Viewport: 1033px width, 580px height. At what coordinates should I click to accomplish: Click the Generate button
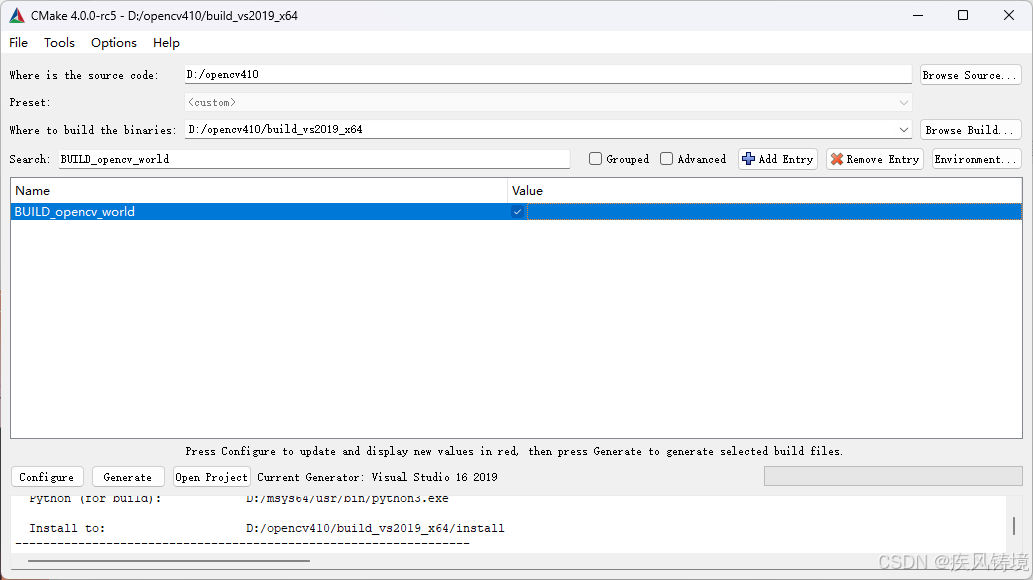pyautogui.click(x=128, y=477)
